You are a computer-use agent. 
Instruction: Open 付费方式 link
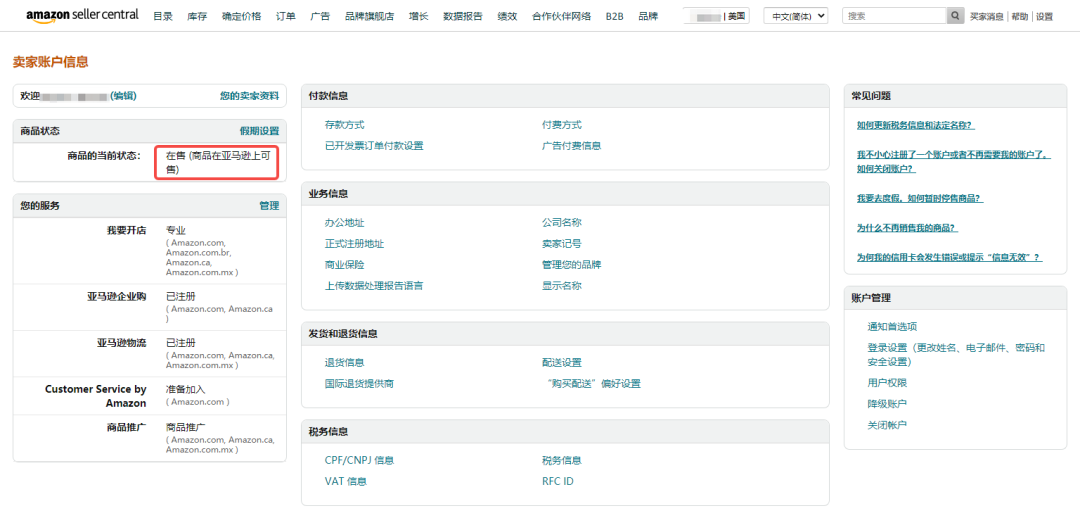561,125
